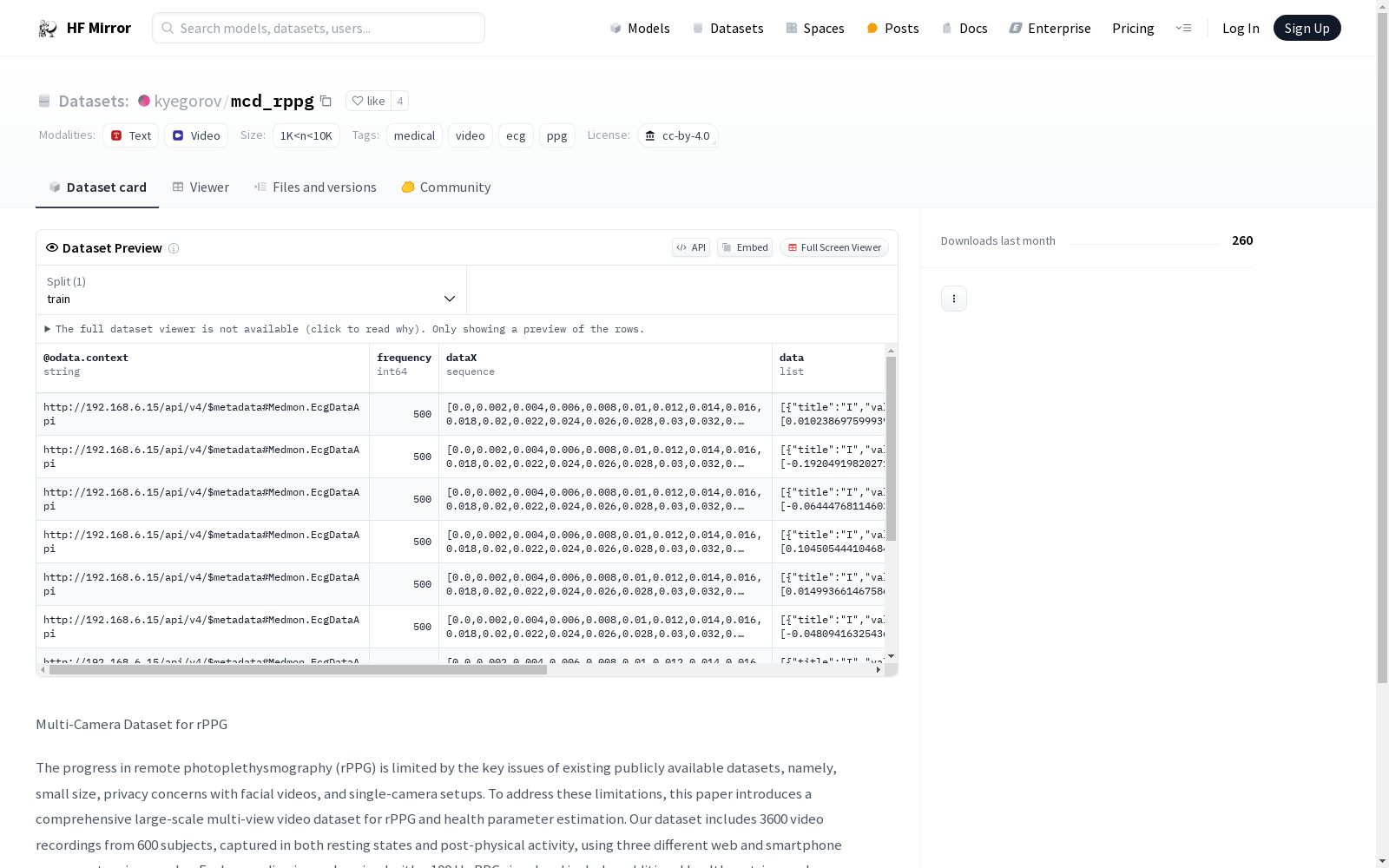Open the Files and versions tab
The width and height of the screenshot is (1389, 868).
(x=315, y=187)
